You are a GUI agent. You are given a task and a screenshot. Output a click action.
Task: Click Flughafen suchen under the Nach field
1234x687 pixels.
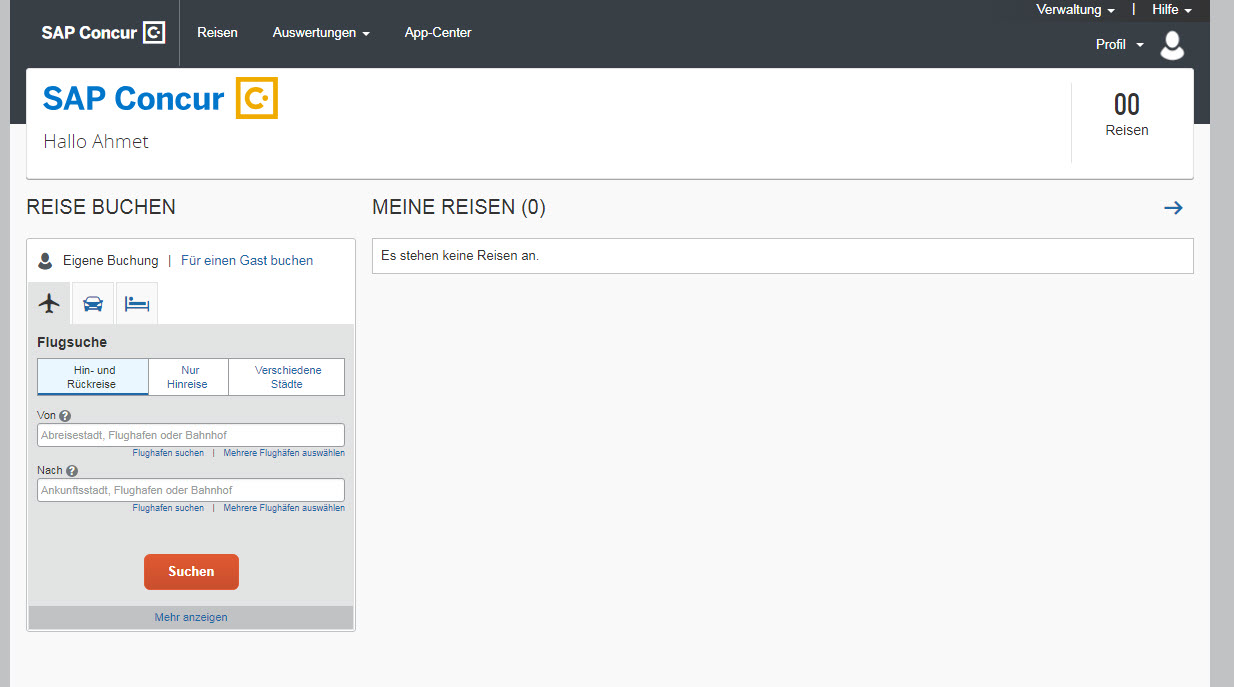[168, 508]
